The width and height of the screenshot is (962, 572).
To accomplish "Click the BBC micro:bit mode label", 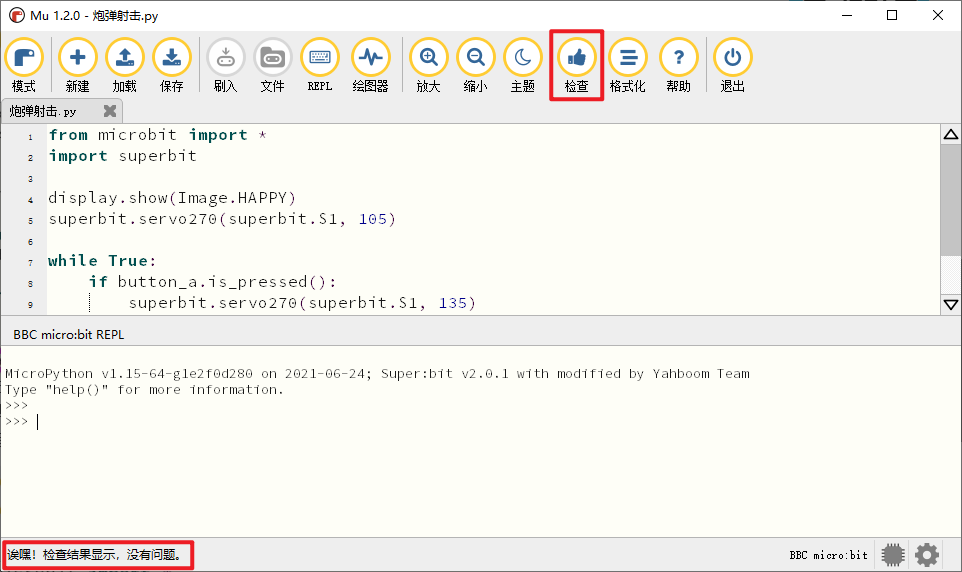I will pos(829,555).
